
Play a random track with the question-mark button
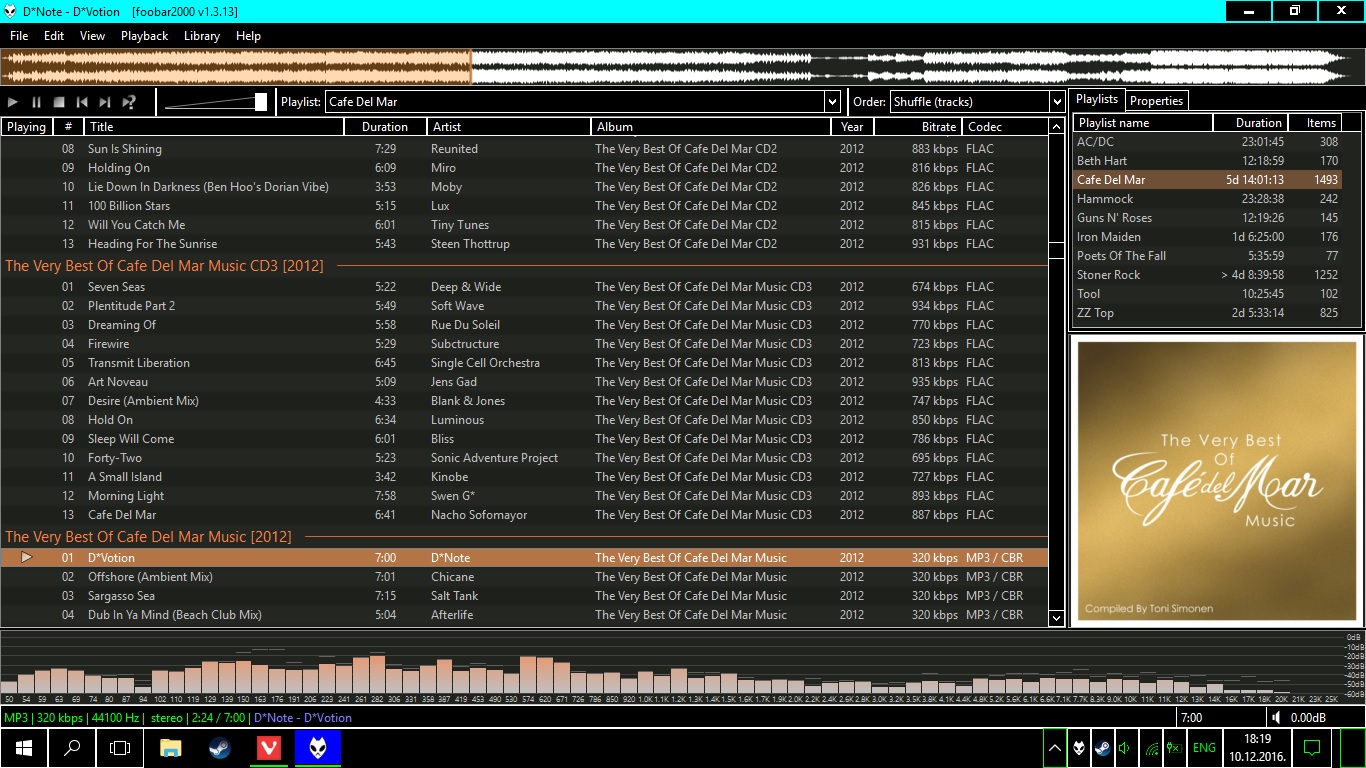click(128, 102)
